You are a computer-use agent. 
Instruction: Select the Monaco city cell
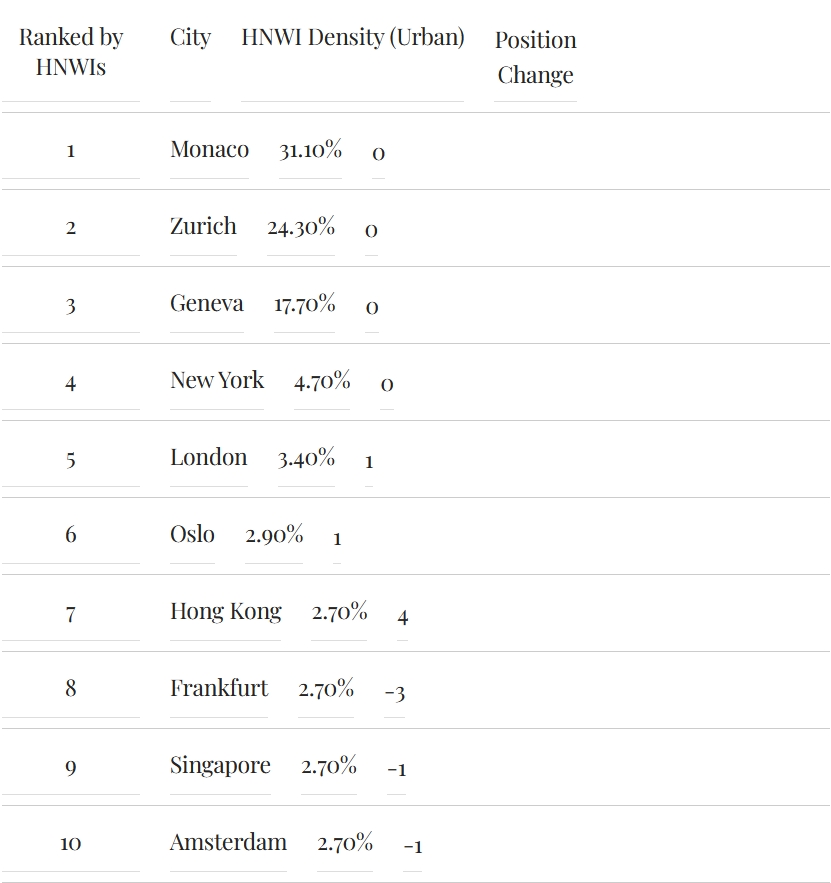209,150
